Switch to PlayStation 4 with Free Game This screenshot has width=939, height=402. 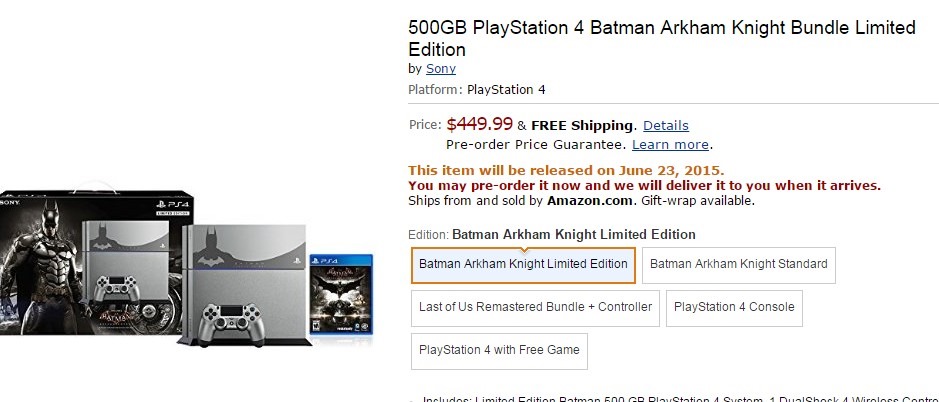(499, 351)
